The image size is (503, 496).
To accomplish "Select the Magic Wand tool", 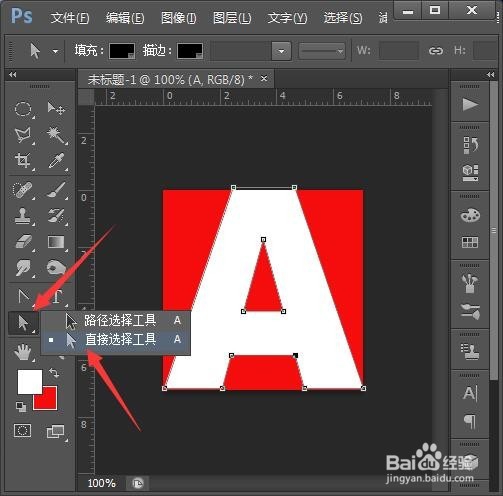I will [55, 135].
